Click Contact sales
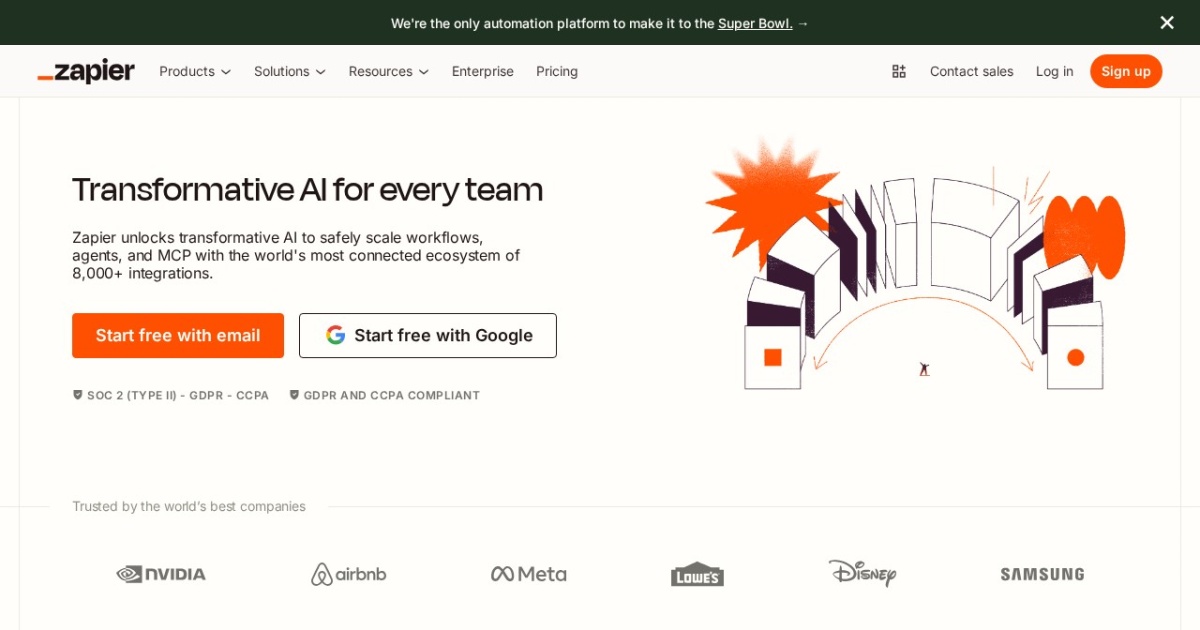This screenshot has height=630, width=1200. (971, 71)
